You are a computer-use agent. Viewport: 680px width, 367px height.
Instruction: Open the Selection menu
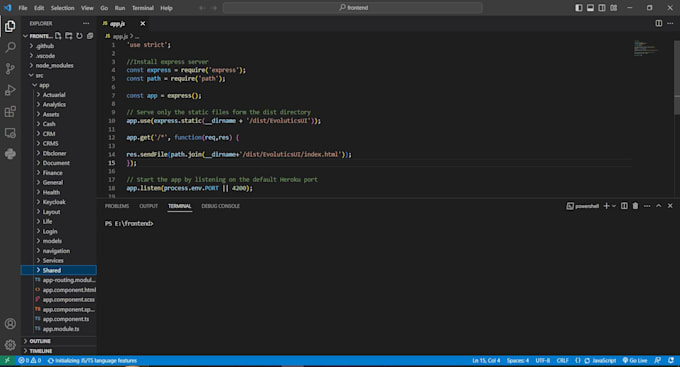[62, 8]
